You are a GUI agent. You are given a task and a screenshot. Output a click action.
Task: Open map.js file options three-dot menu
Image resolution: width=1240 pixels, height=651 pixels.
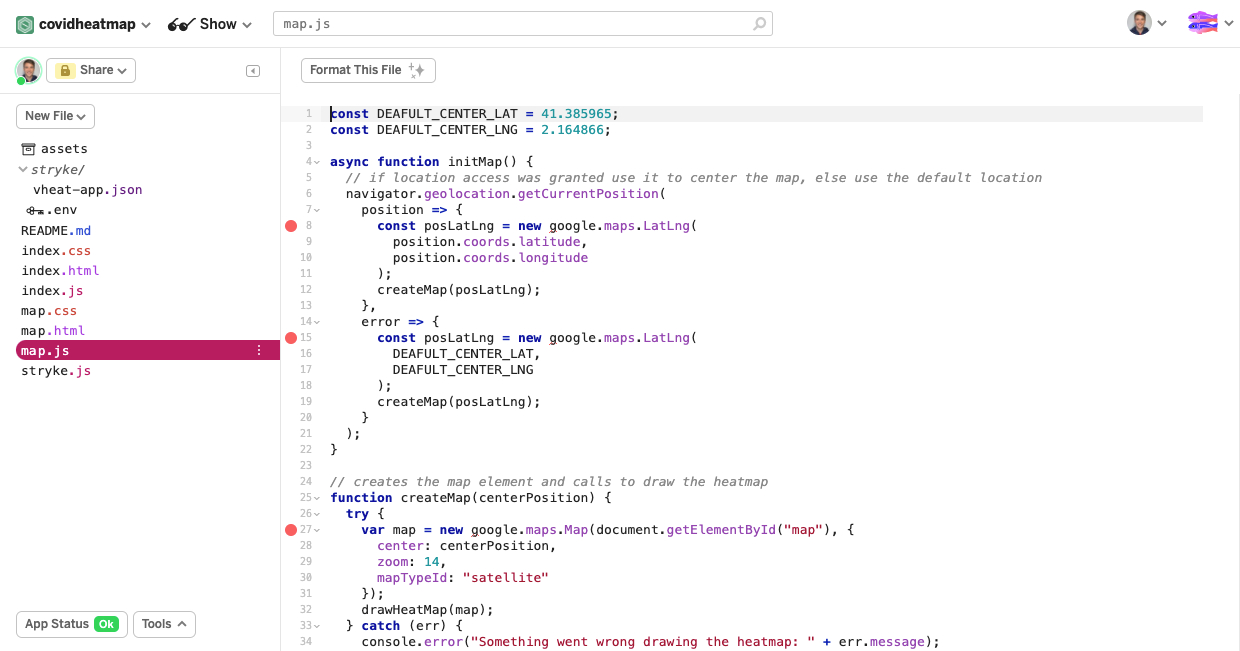tap(259, 351)
